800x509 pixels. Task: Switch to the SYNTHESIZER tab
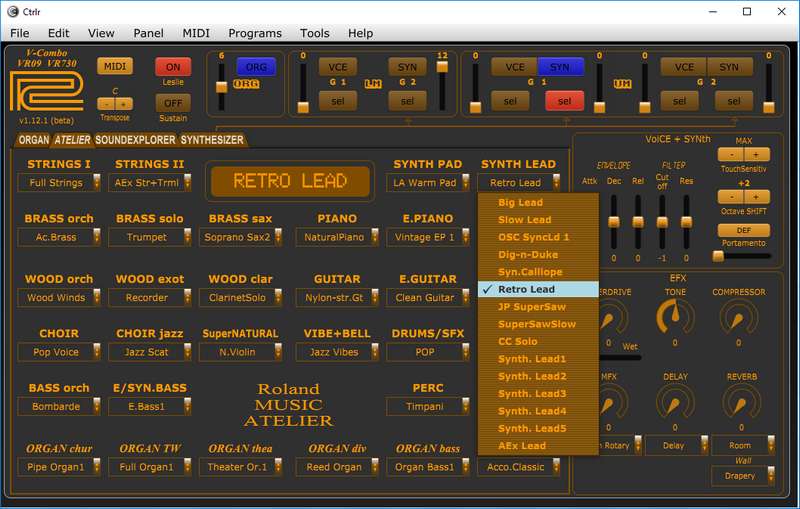212,140
